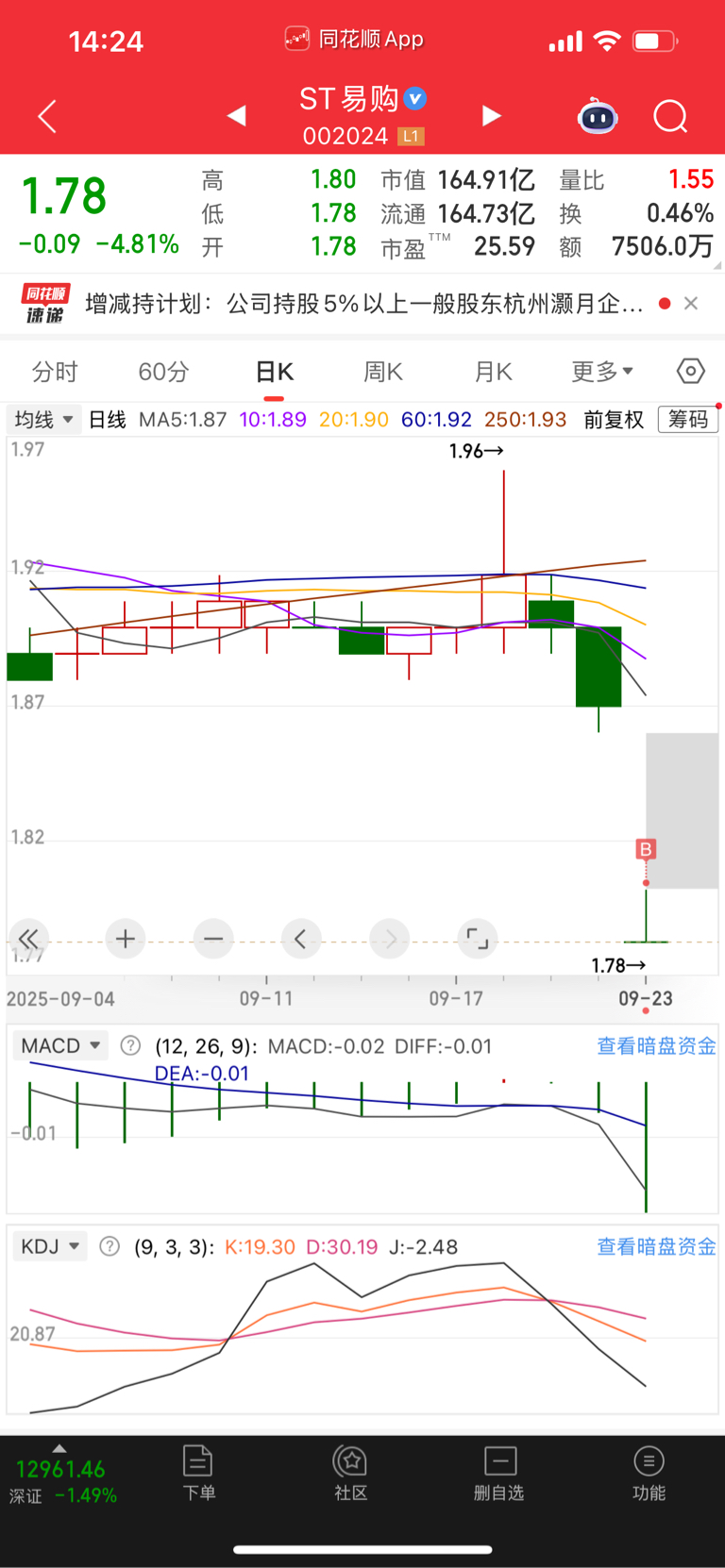
Task: Expand chart to fullscreen icon
Action: [x=478, y=939]
